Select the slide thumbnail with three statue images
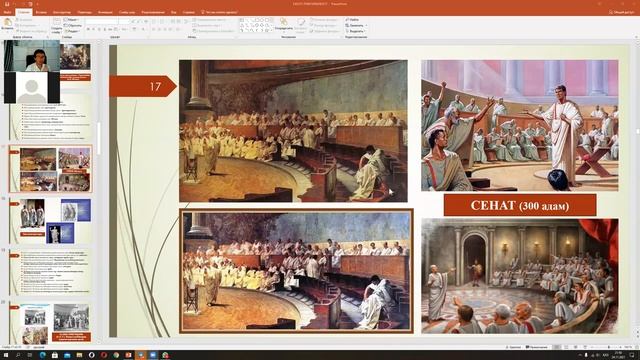This screenshot has height=360, width=640. point(51,221)
